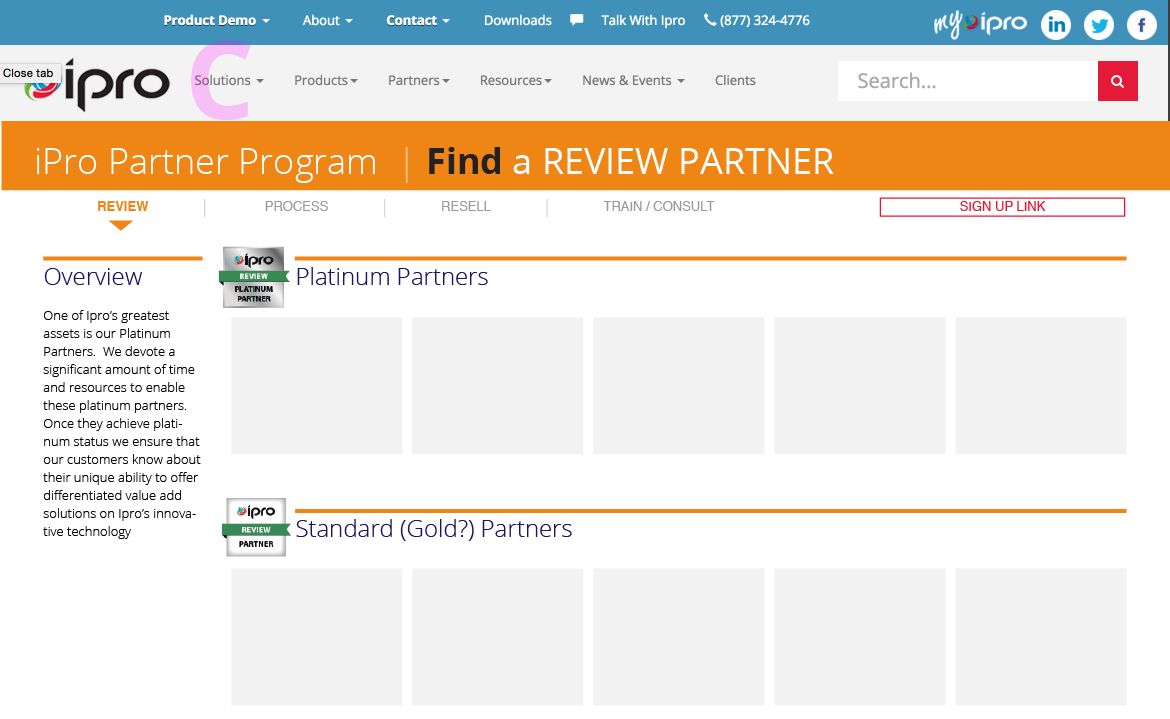Switch to the RESELL tab

coord(466,206)
